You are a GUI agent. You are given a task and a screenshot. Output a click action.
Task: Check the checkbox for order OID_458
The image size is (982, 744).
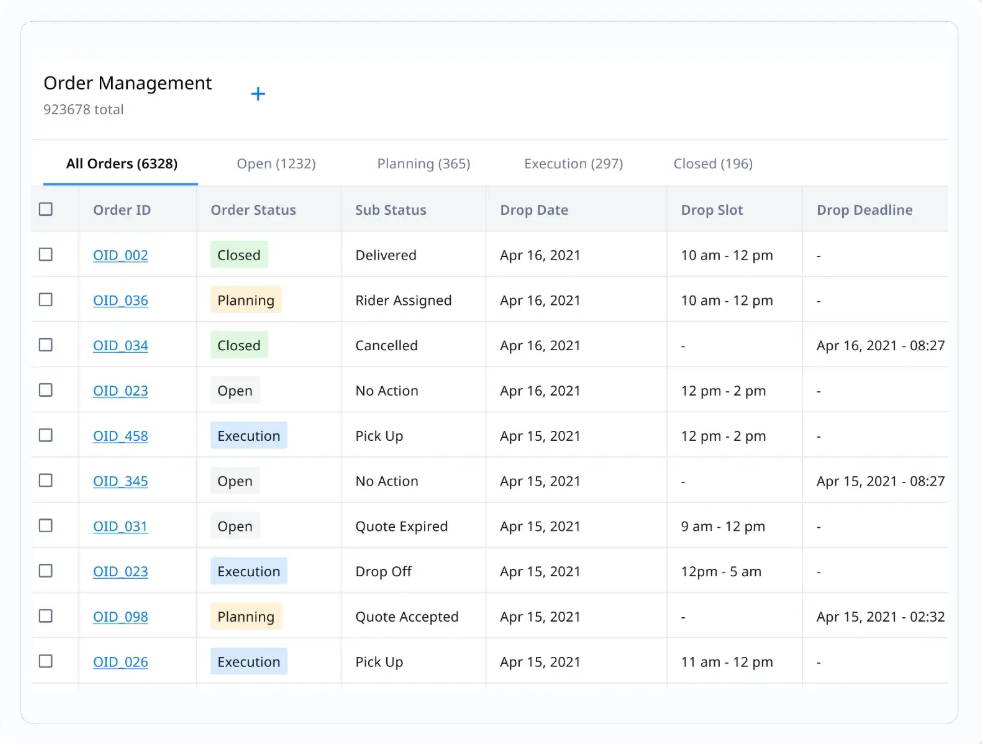[x=46, y=435]
